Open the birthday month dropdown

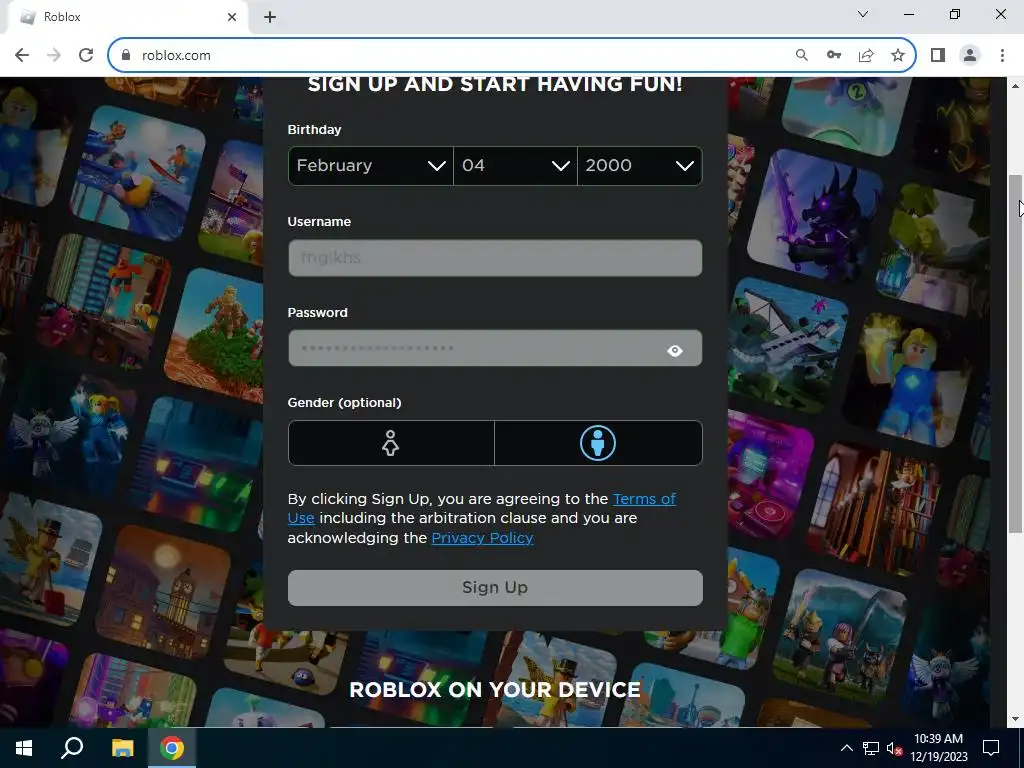[370, 166]
